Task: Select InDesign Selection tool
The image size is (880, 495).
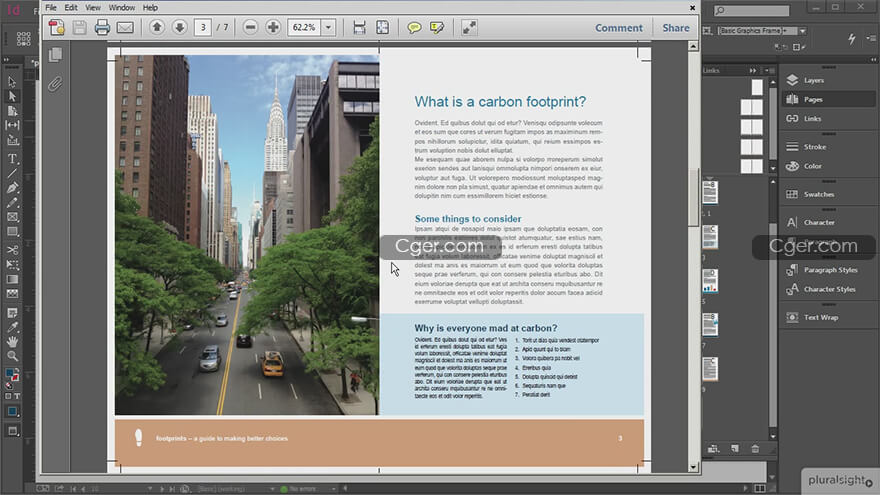Action: click(x=12, y=82)
